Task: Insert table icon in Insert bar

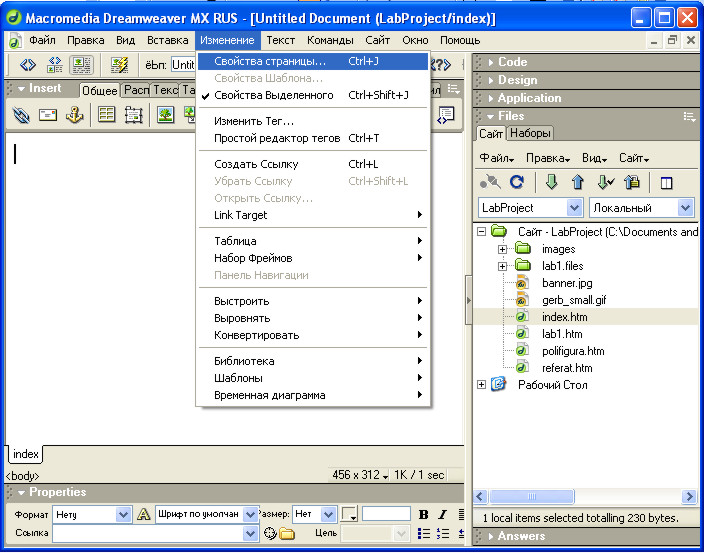Action: pos(106,115)
